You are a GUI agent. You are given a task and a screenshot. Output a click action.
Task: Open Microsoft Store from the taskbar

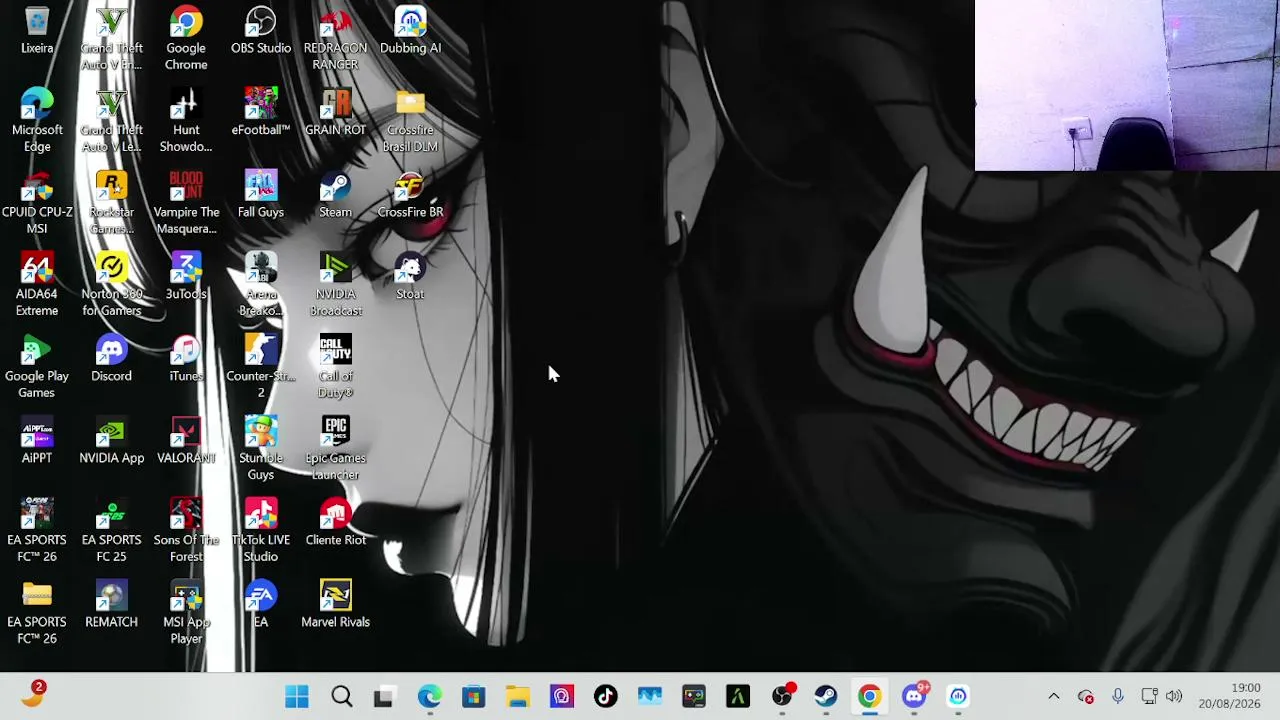[473, 696]
